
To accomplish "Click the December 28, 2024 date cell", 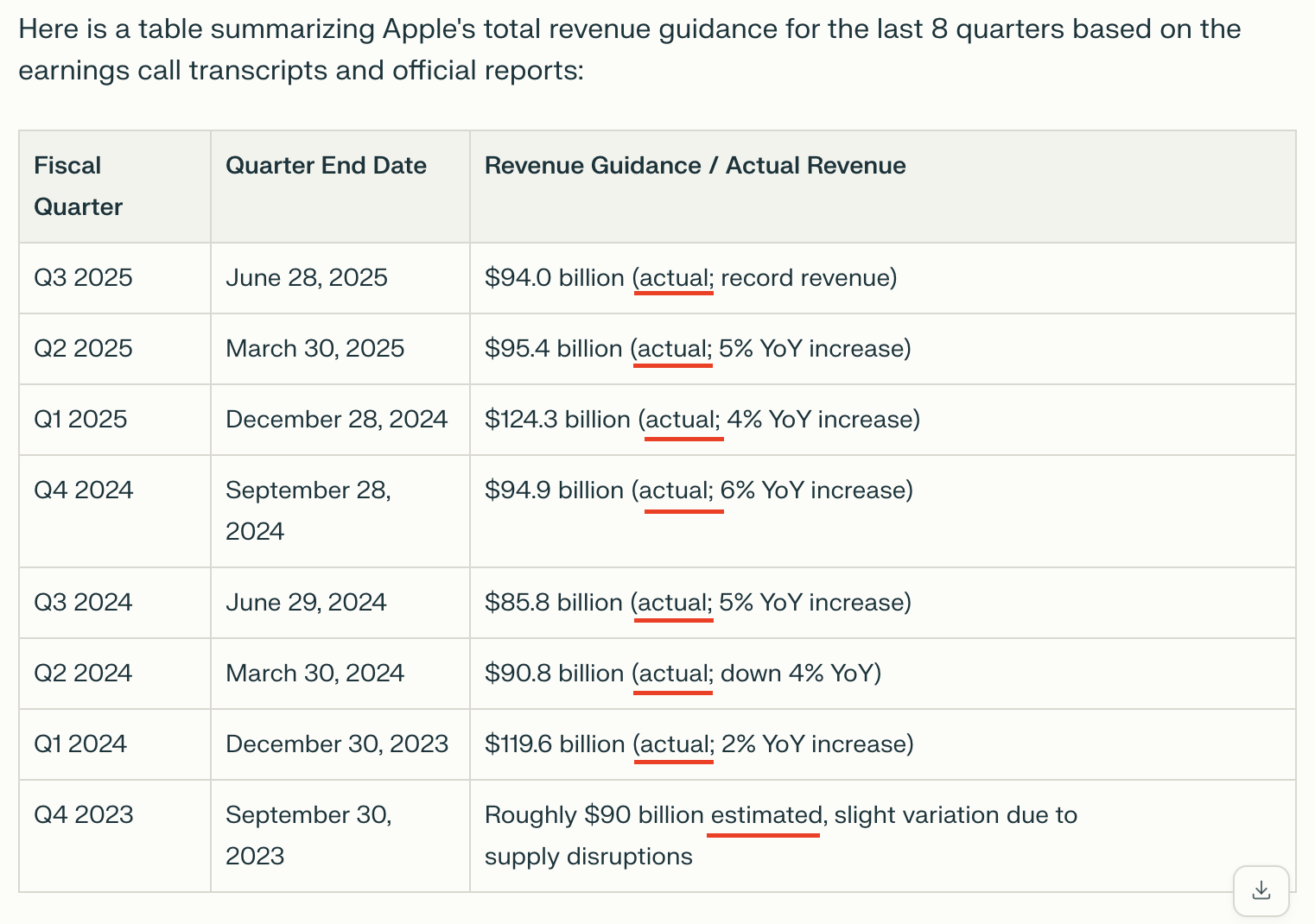I will click(x=336, y=420).
